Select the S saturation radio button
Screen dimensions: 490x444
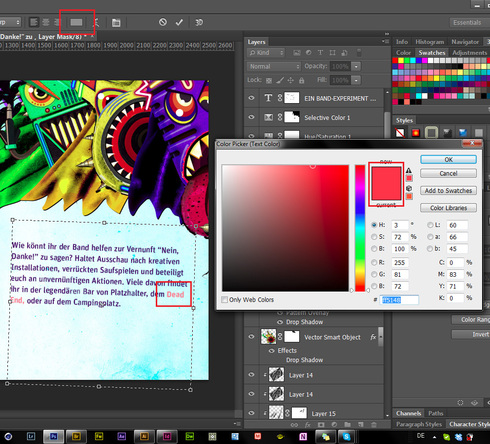click(374, 237)
